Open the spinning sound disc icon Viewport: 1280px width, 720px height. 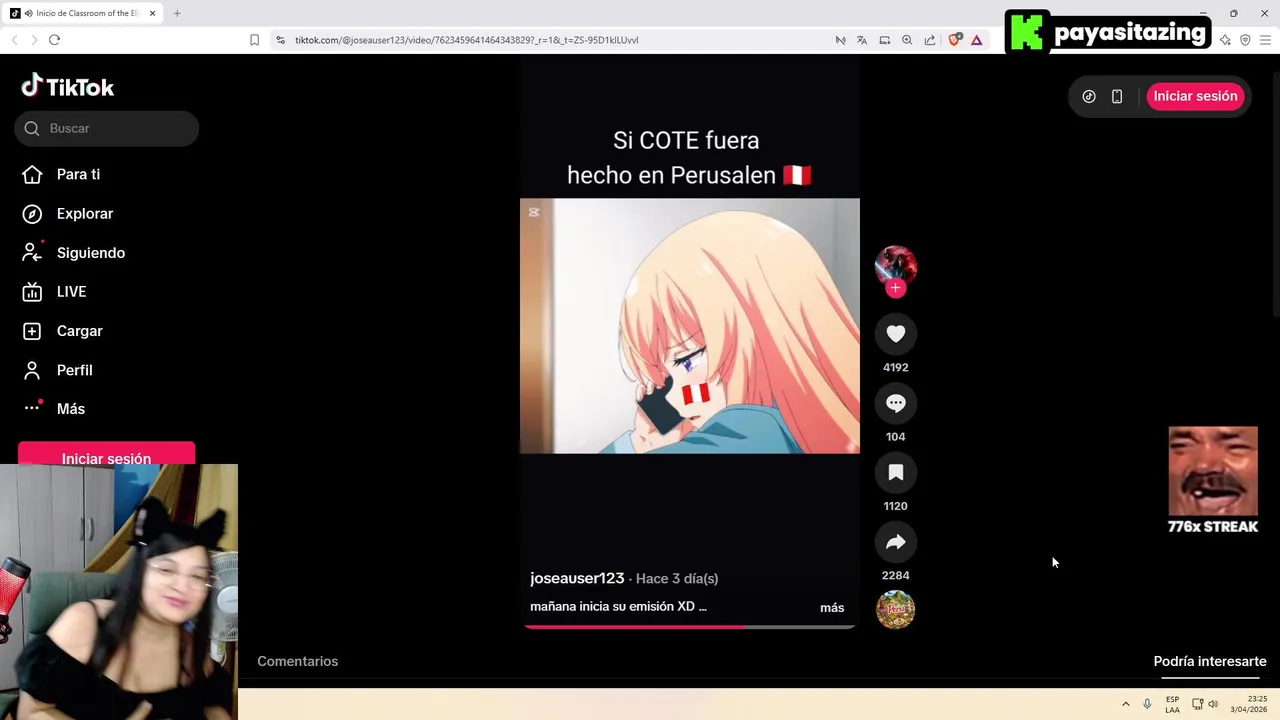tap(895, 609)
